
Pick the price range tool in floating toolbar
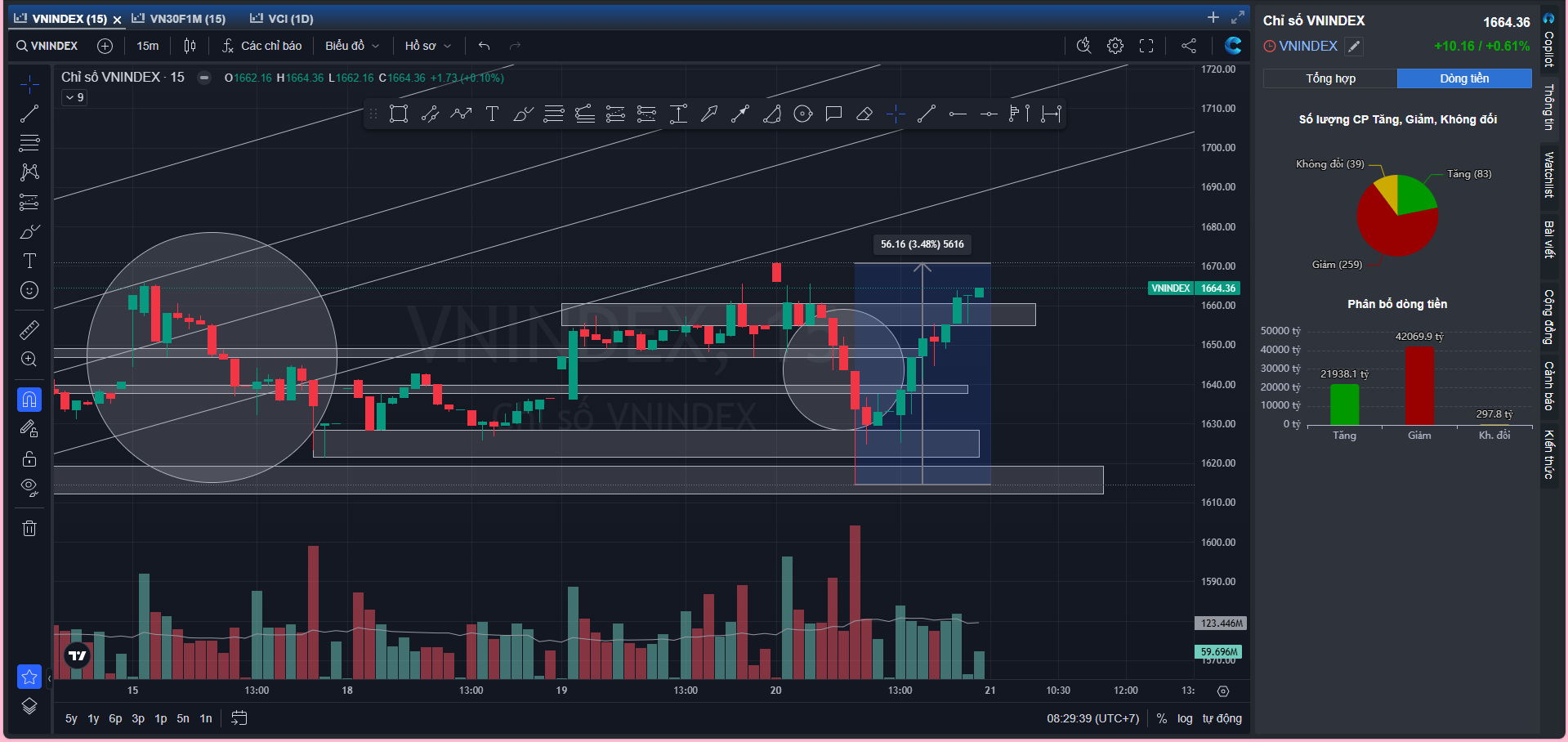[x=678, y=114]
